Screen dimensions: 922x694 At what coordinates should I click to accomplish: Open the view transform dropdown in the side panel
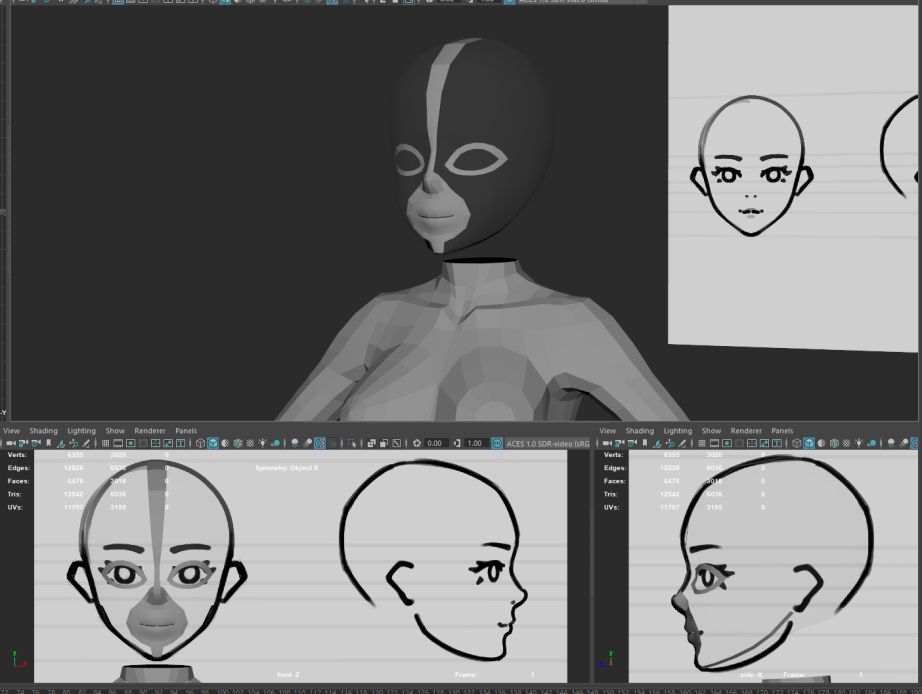[916, 444]
